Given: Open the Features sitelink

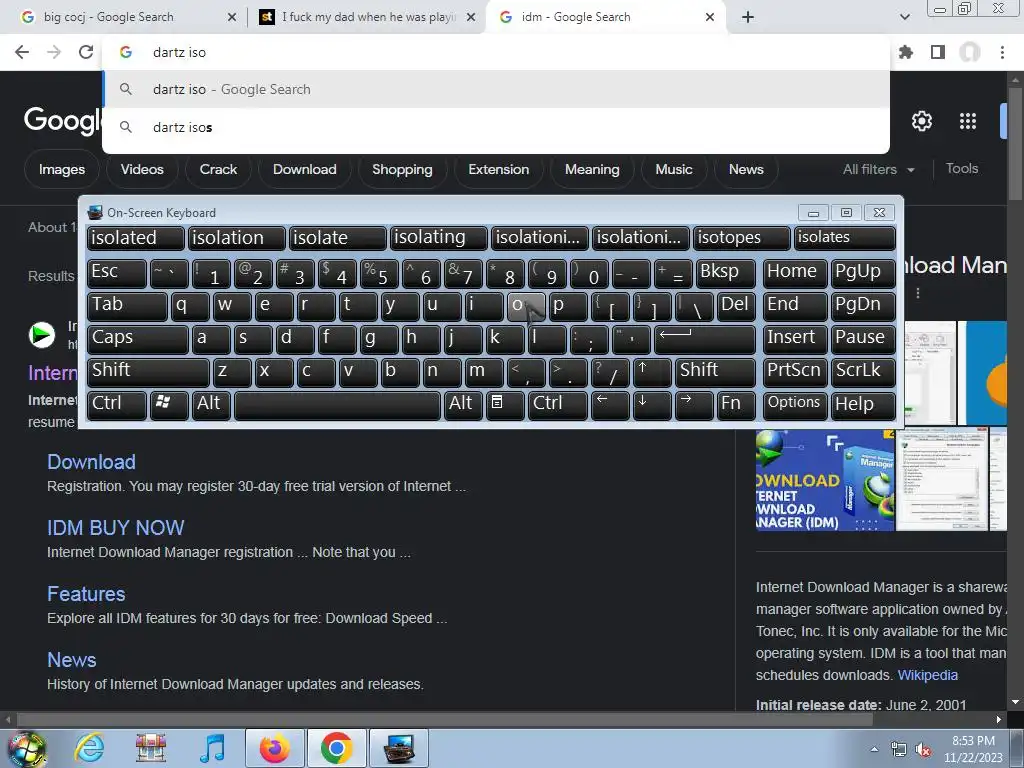Looking at the screenshot, I should coord(86,594).
